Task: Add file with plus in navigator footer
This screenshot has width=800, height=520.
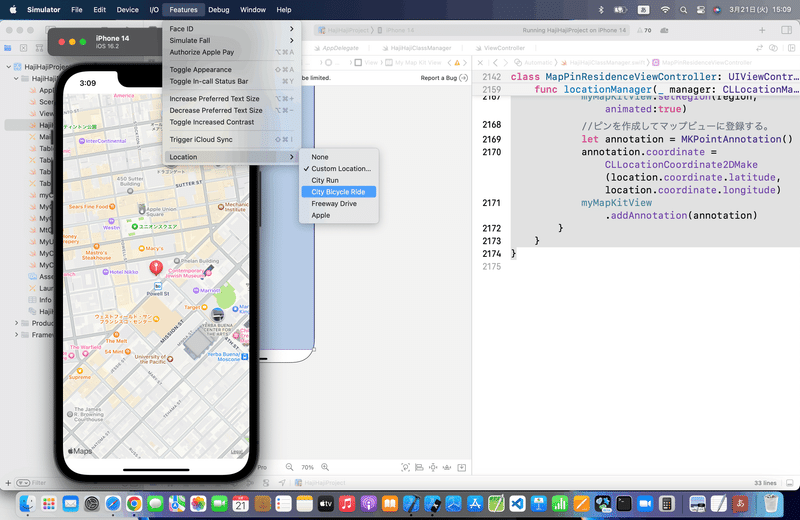Action: [8, 483]
